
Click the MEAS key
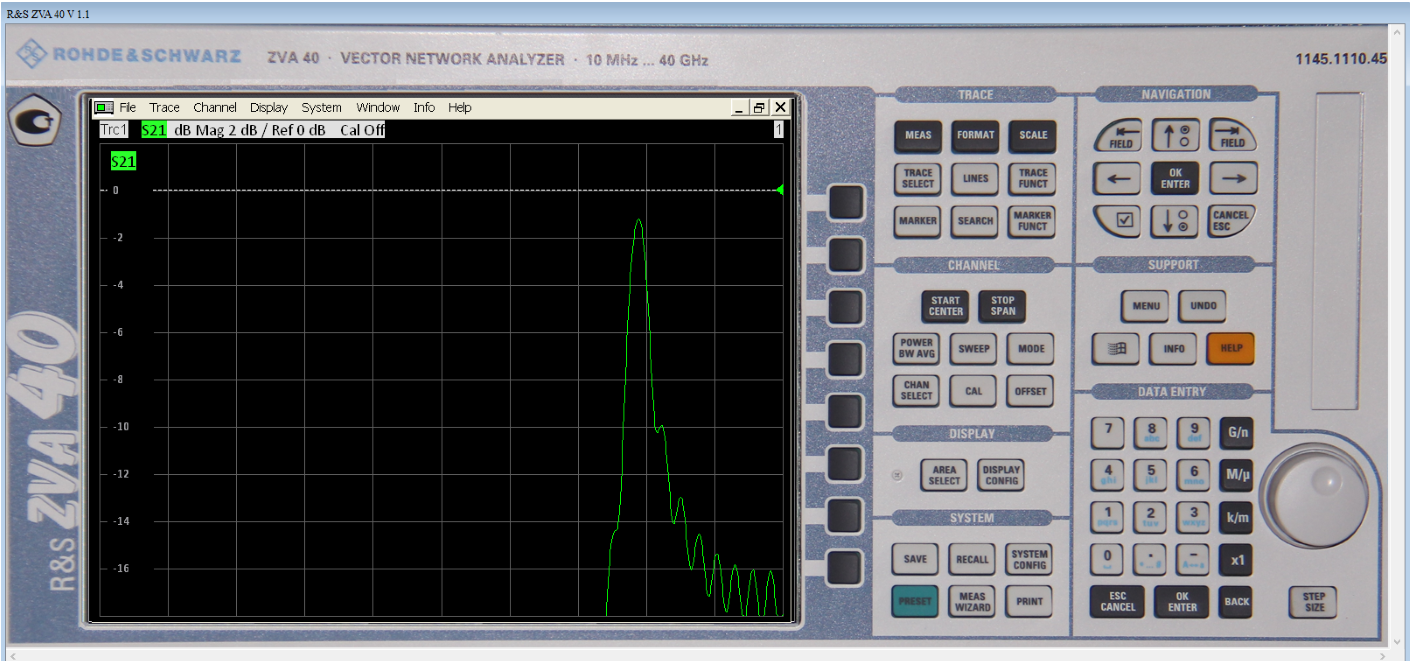pyautogui.click(x=917, y=136)
